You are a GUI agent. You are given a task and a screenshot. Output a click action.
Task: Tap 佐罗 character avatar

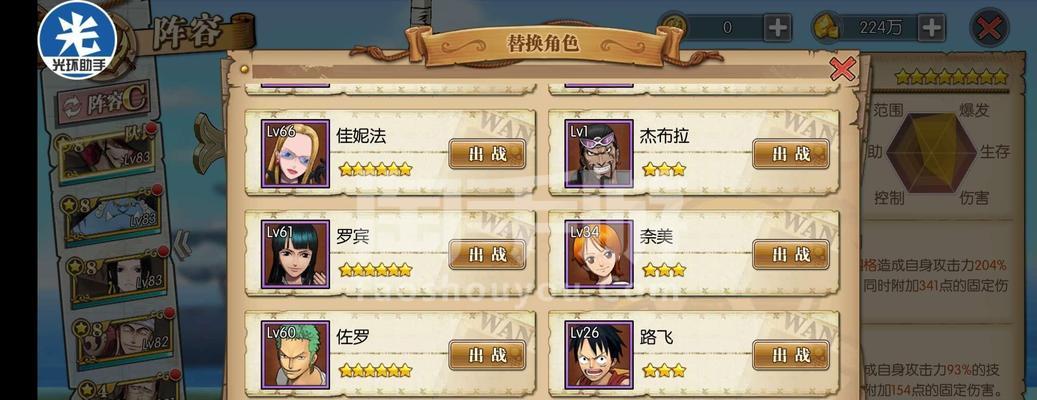click(295, 355)
